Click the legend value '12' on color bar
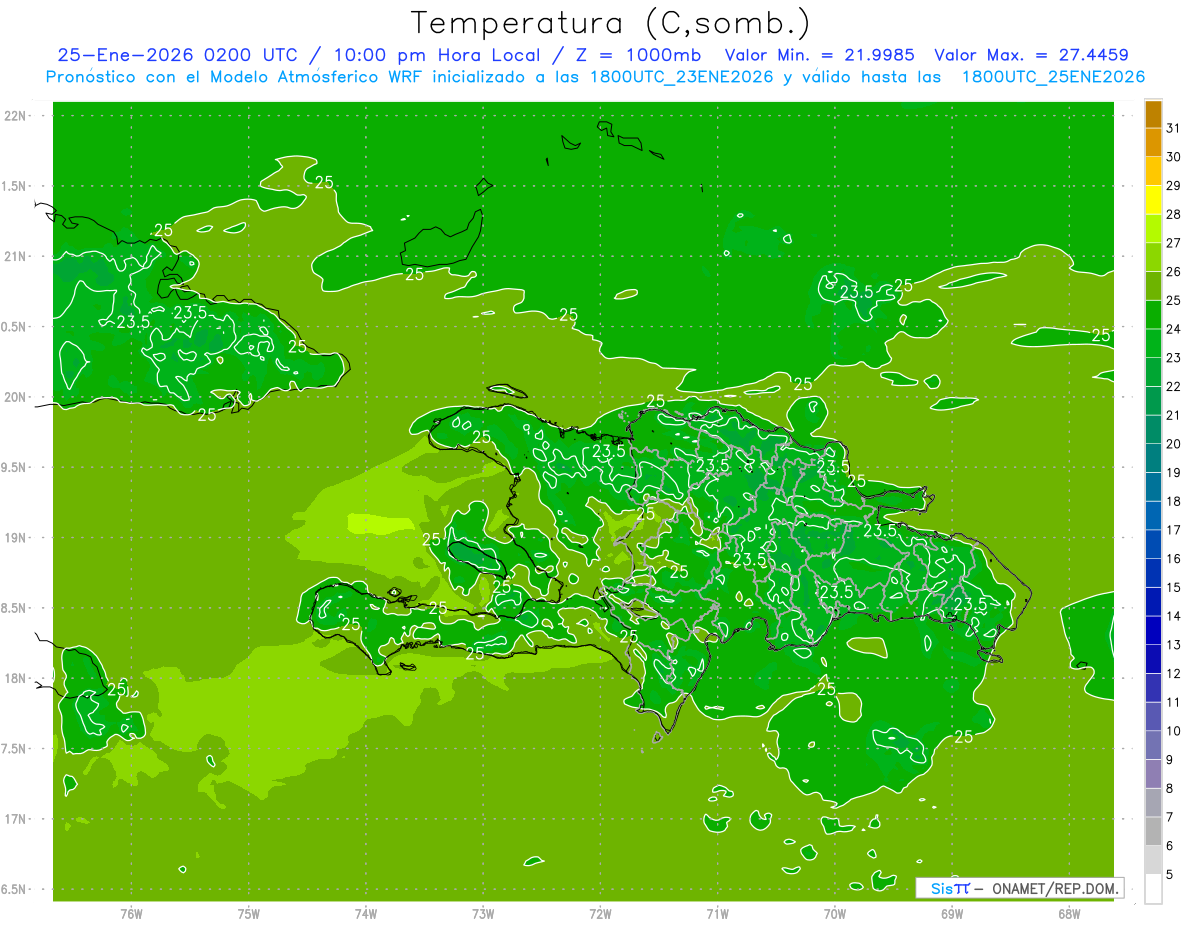The width and height of the screenshot is (1200, 927). click(1174, 674)
